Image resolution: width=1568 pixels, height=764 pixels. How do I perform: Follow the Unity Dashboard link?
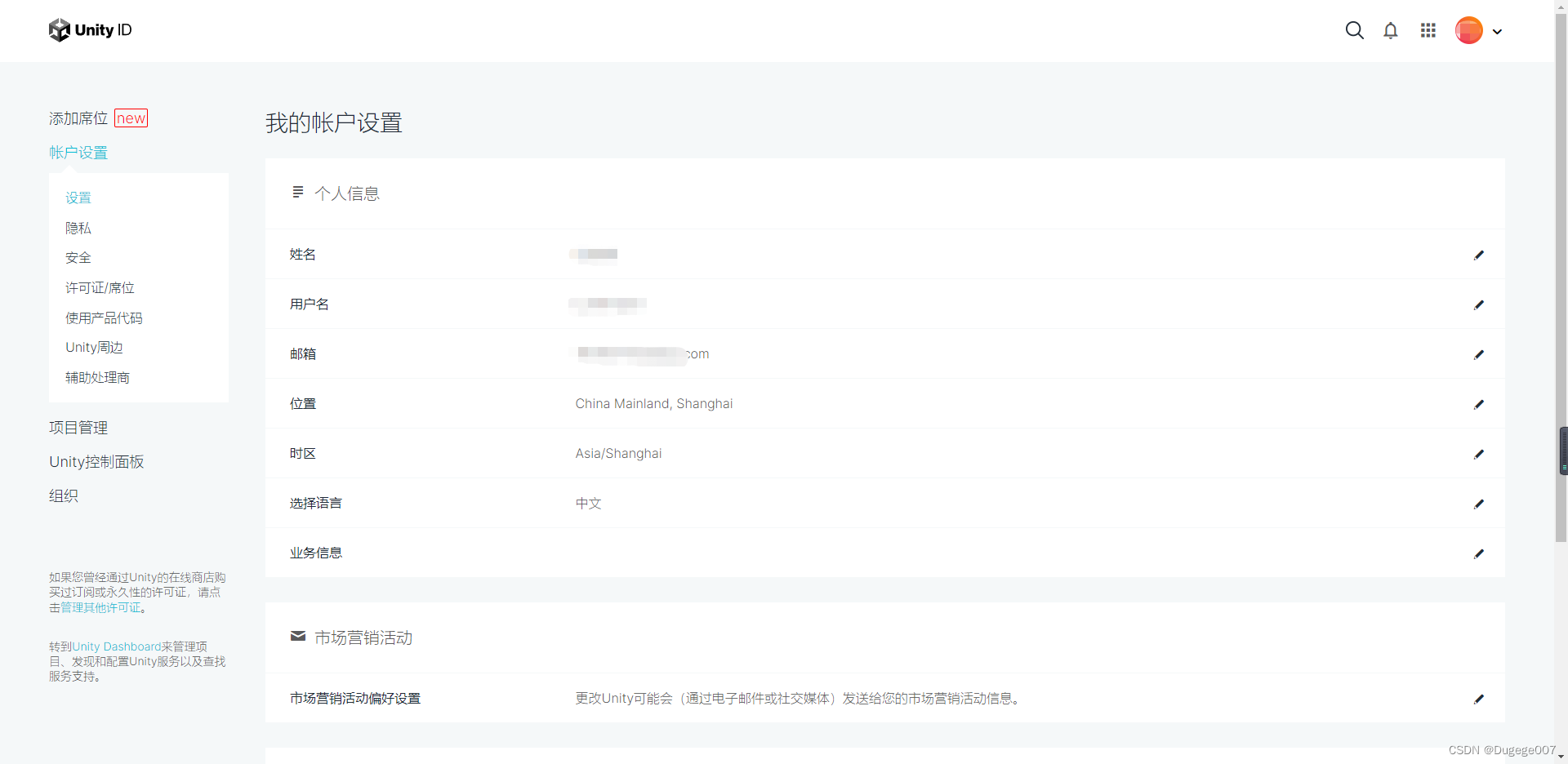116,646
